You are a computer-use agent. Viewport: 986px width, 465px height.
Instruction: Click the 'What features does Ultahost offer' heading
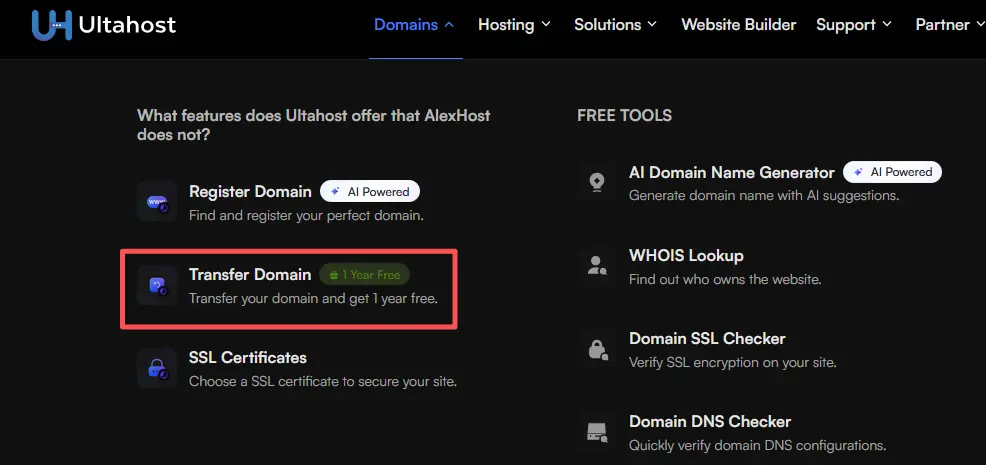[x=313, y=125]
